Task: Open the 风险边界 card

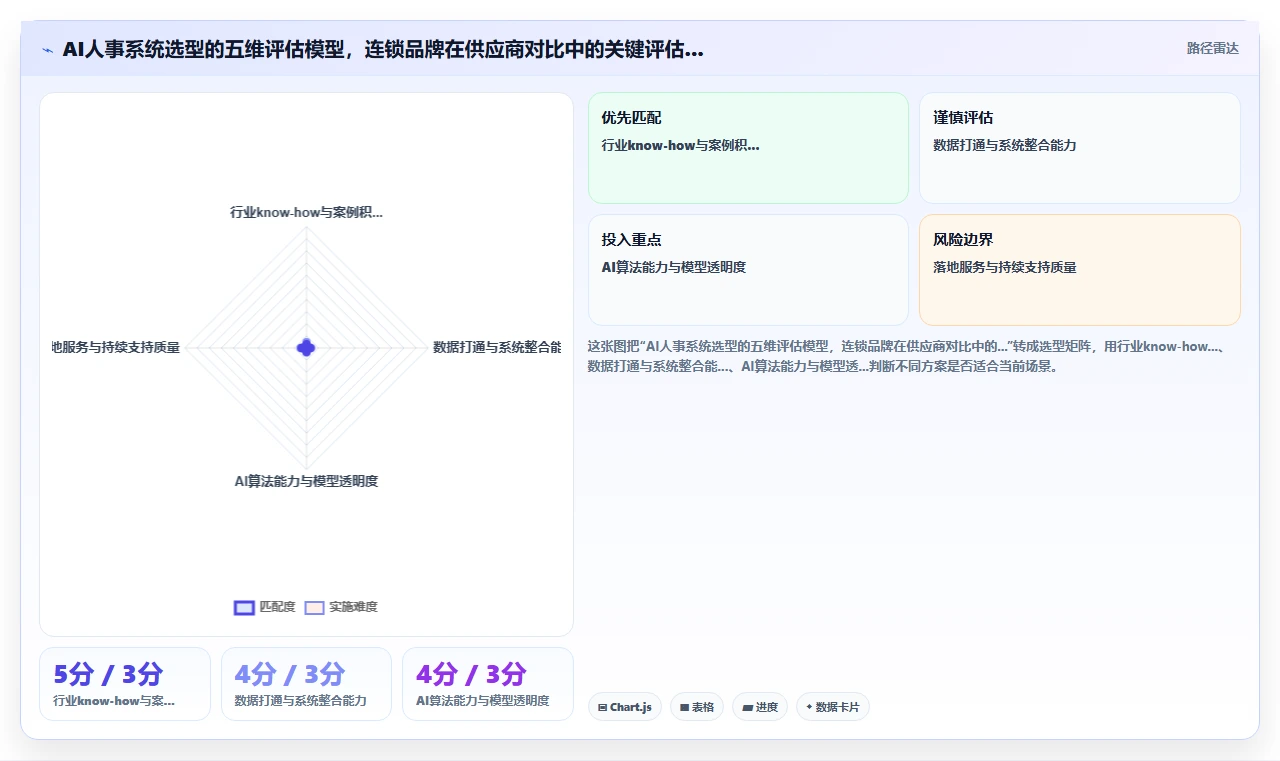Action: click(x=1080, y=270)
